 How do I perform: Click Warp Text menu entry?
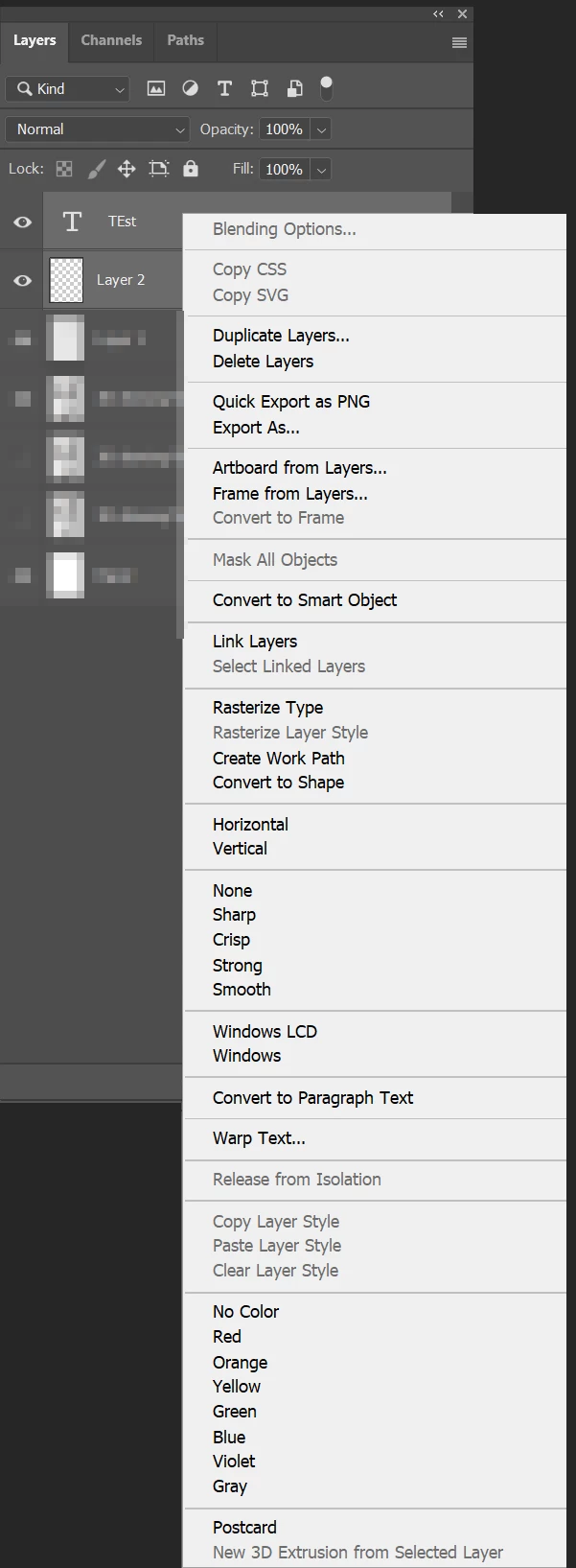tap(259, 1138)
